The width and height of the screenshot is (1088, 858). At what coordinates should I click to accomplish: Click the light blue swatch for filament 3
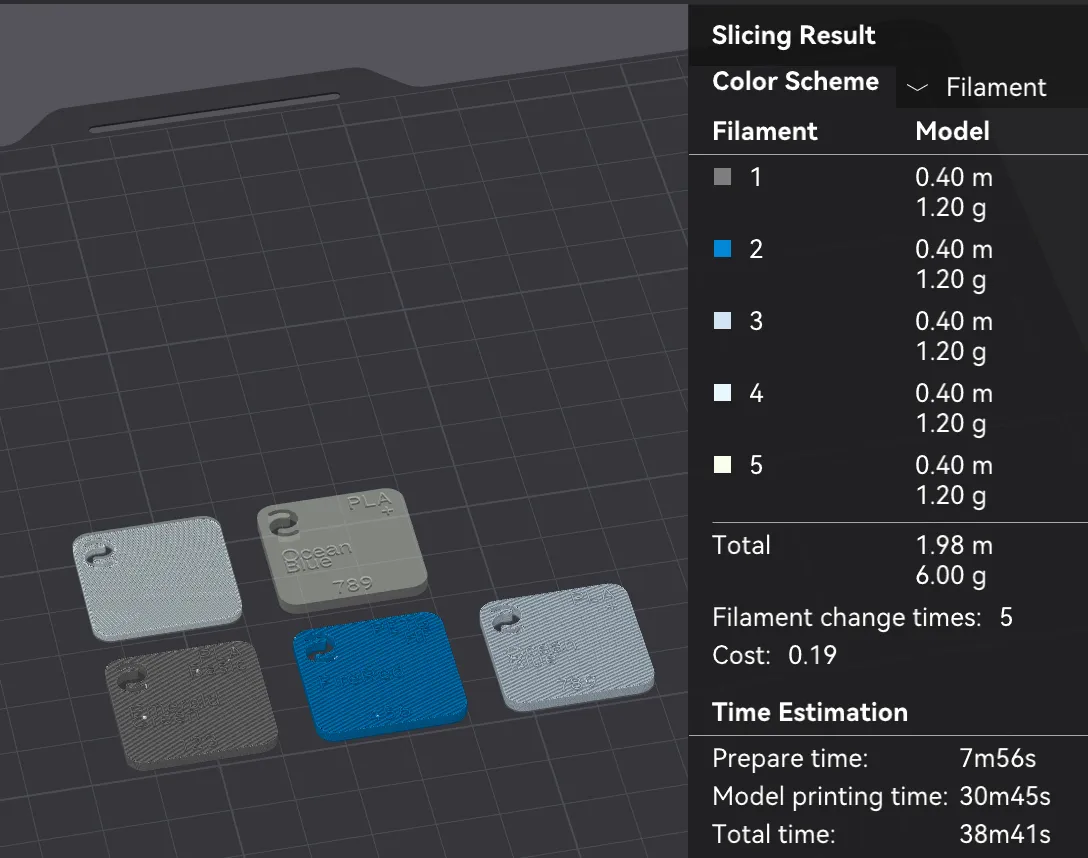click(722, 320)
